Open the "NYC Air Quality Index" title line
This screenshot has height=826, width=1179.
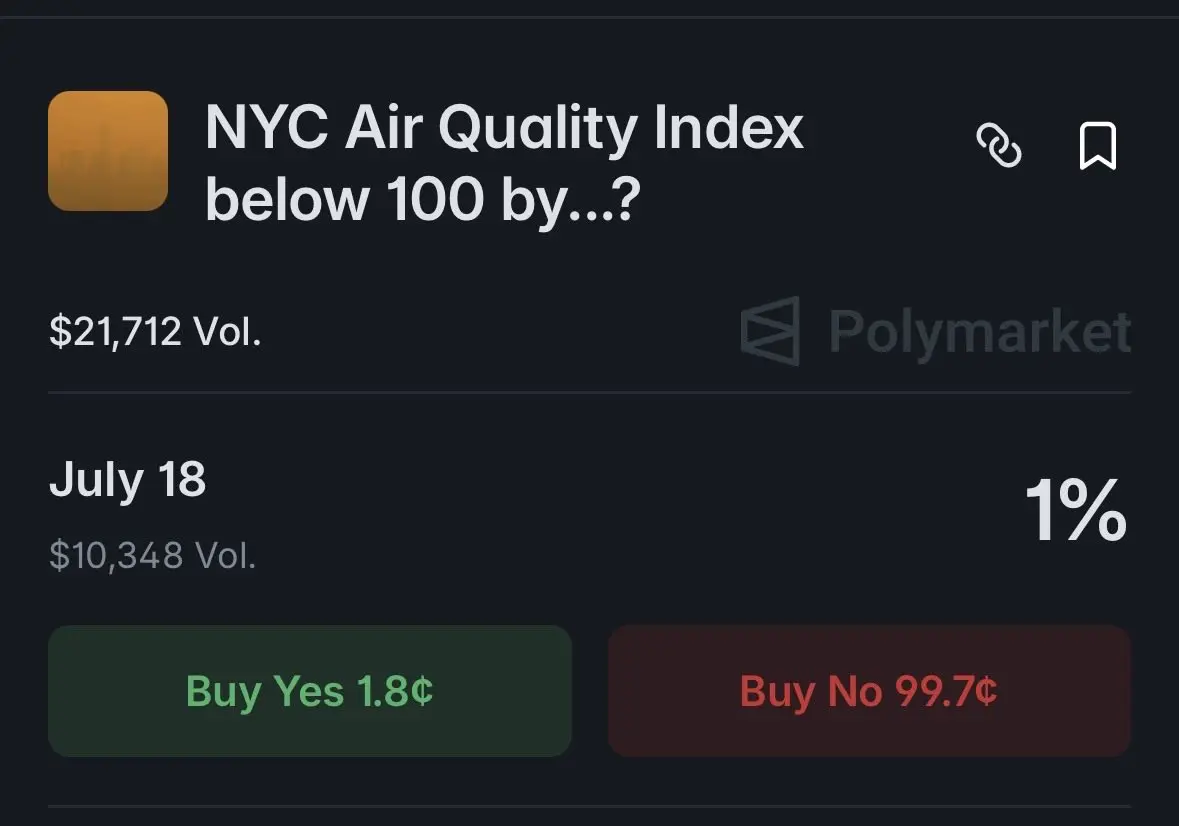pyautogui.click(x=505, y=129)
